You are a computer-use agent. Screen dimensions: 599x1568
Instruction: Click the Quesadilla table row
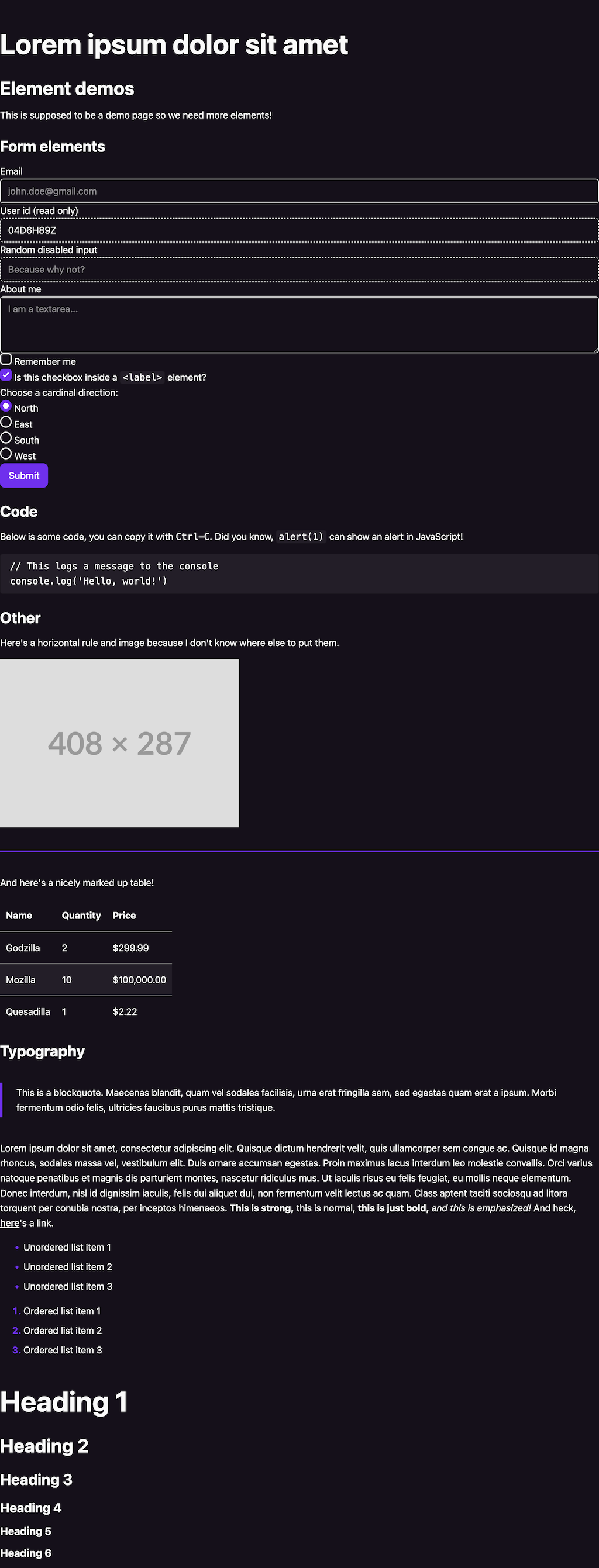point(86,1011)
